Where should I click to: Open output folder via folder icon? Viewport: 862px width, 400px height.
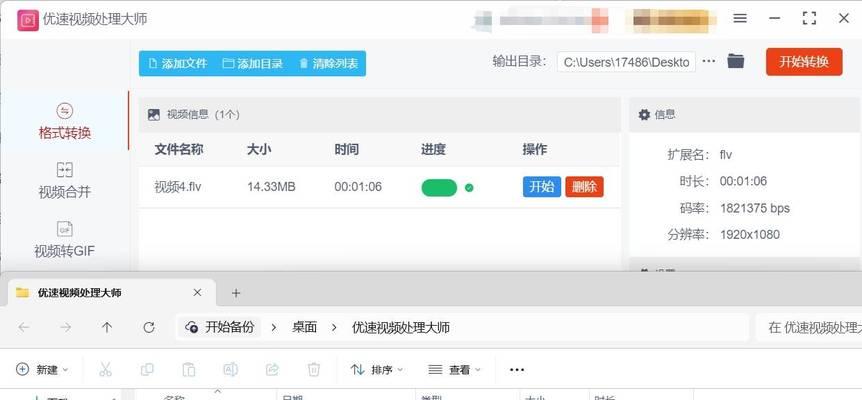point(736,61)
